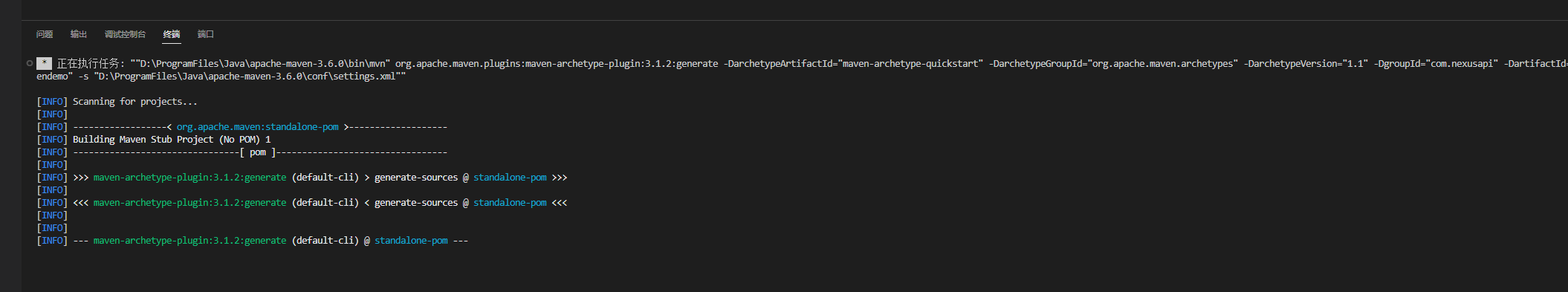Open the 输出 panel tab

[x=79, y=34]
